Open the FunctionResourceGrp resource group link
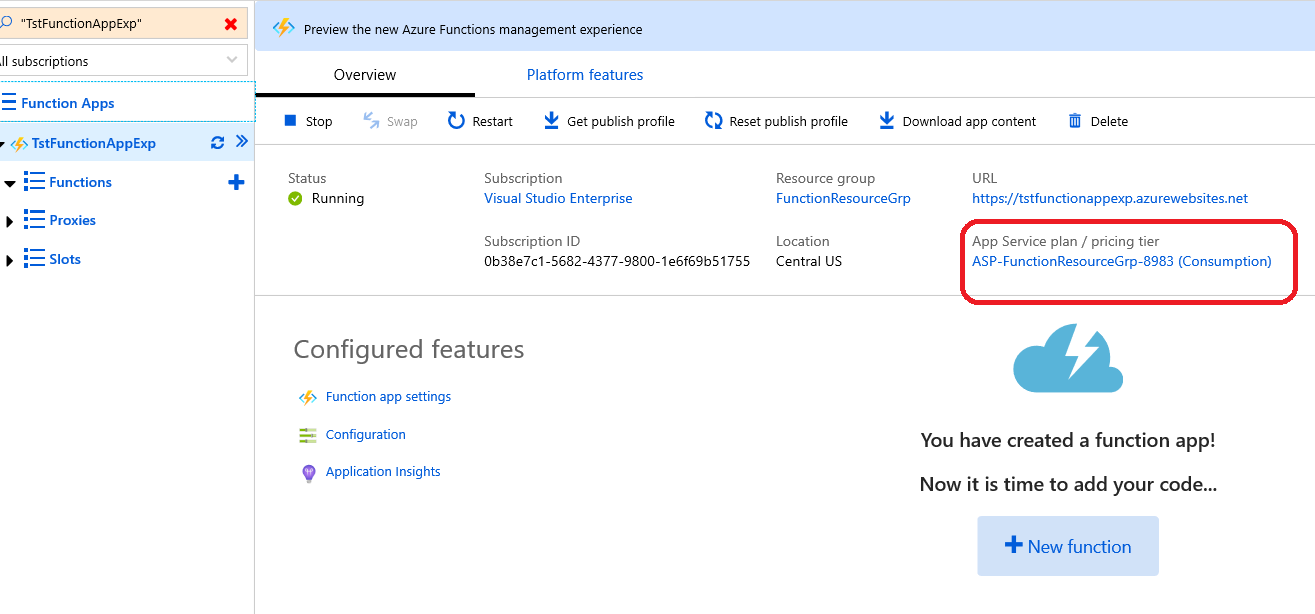The height and width of the screenshot is (614, 1315). click(843, 198)
